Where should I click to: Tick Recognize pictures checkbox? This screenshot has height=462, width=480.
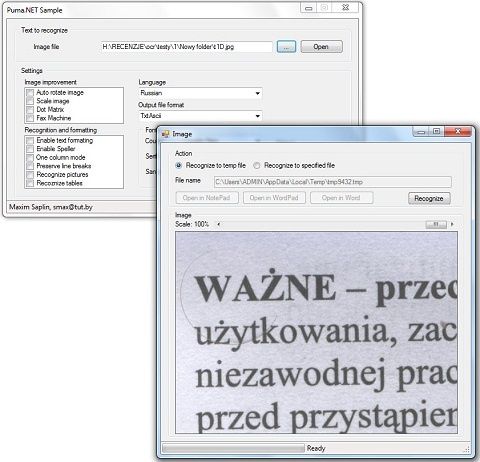click(x=30, y=175)
